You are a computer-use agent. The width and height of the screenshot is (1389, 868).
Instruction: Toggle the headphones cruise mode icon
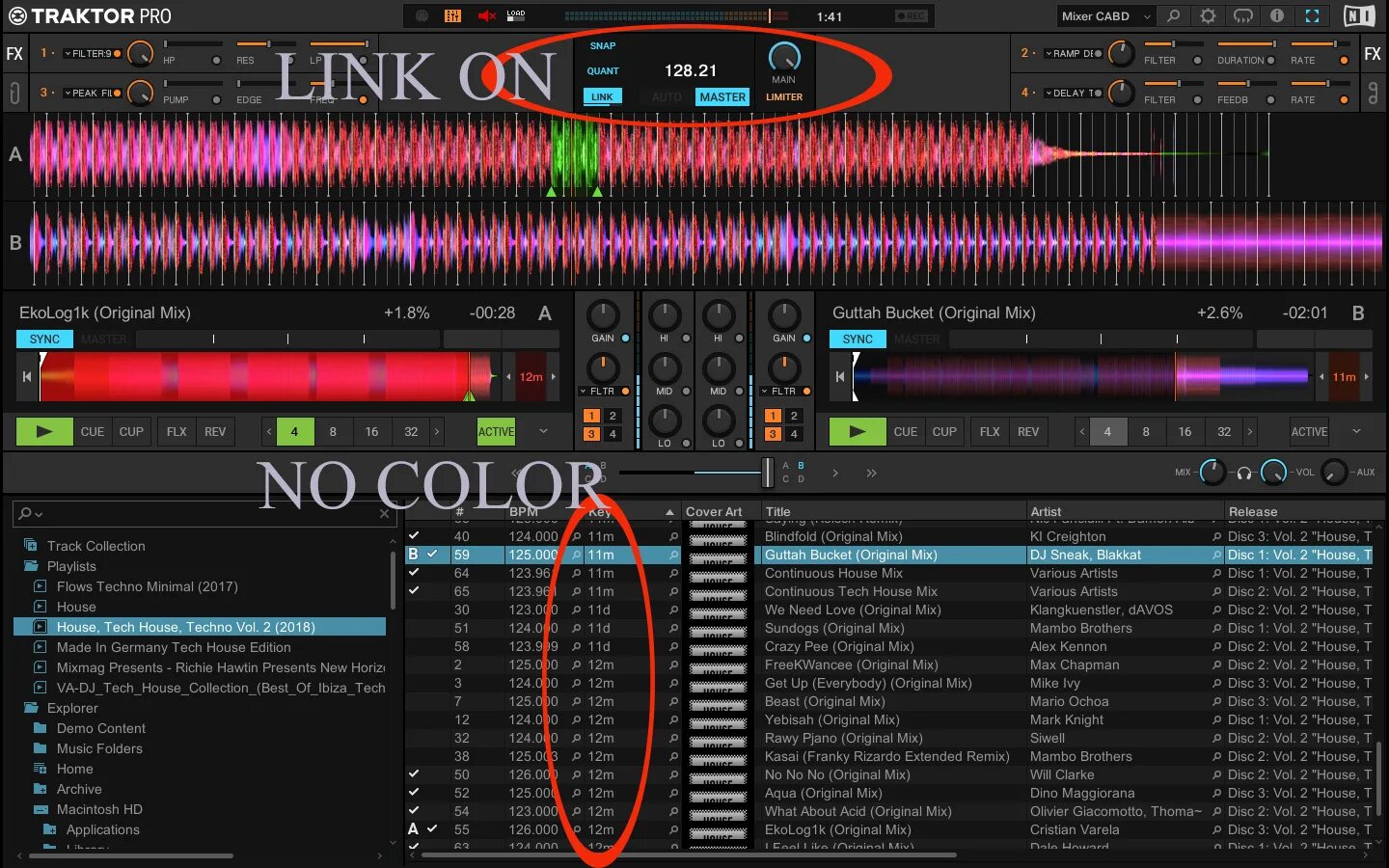pyautogui.click(x=1242, y=15)
